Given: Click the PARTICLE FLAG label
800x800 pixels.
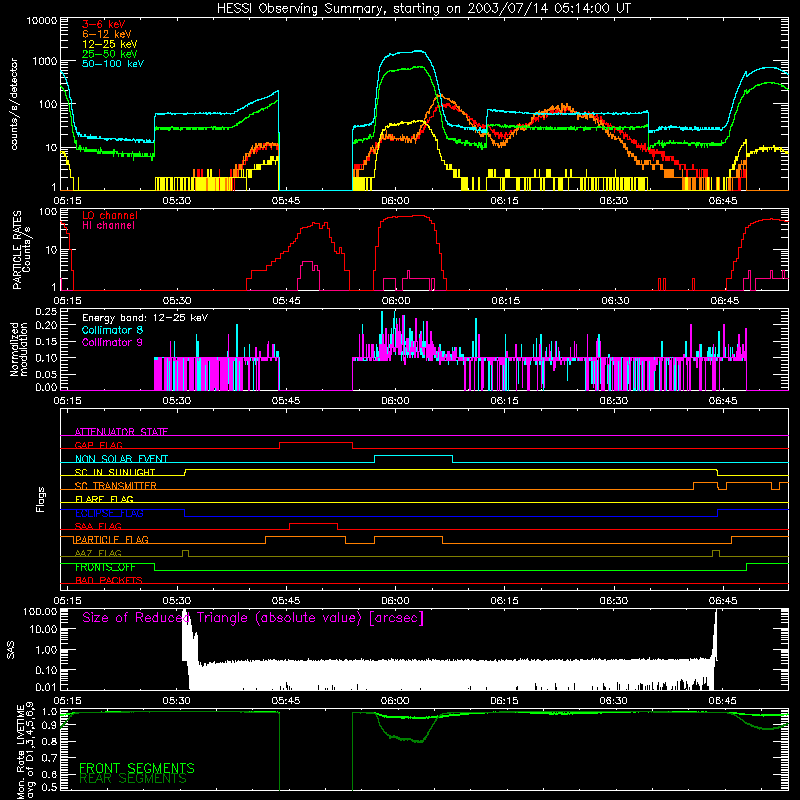Looking at the screenshot, I should 112,540.
